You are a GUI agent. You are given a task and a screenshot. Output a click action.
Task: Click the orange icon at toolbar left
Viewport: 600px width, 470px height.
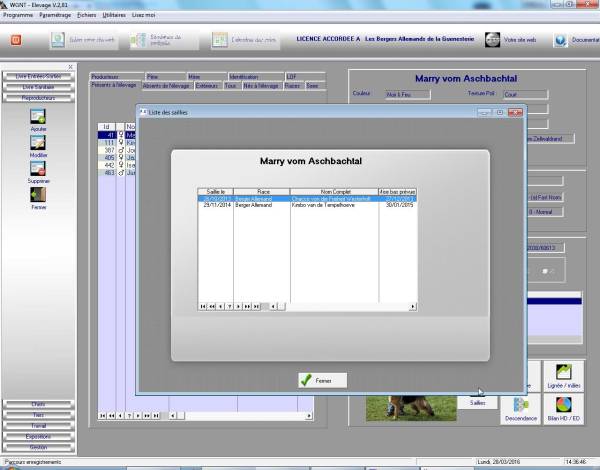point(15,41)
